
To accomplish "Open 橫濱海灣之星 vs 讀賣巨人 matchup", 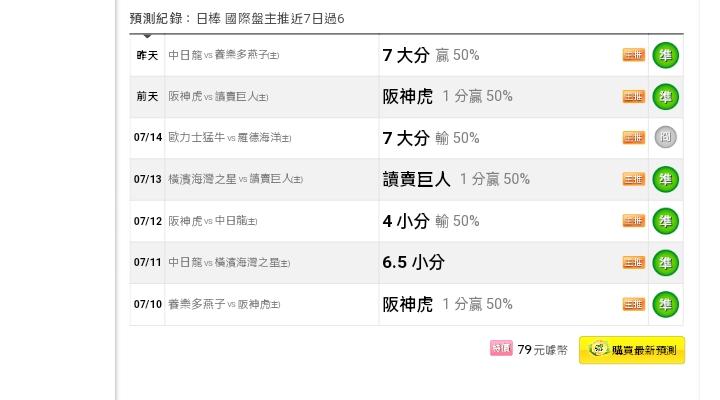I will (236, 179).
